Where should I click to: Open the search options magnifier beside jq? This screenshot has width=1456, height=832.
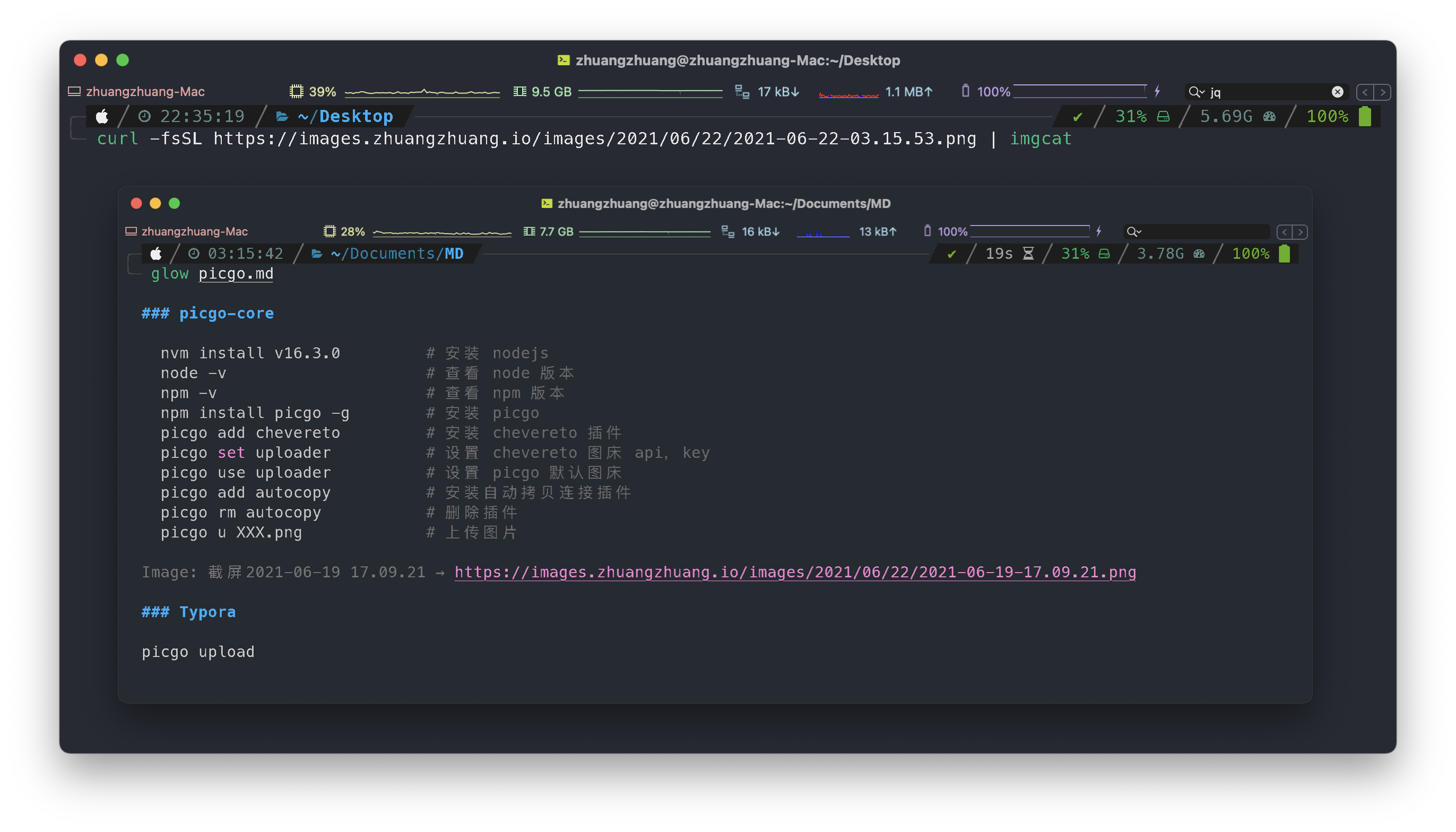(1196, 91)
